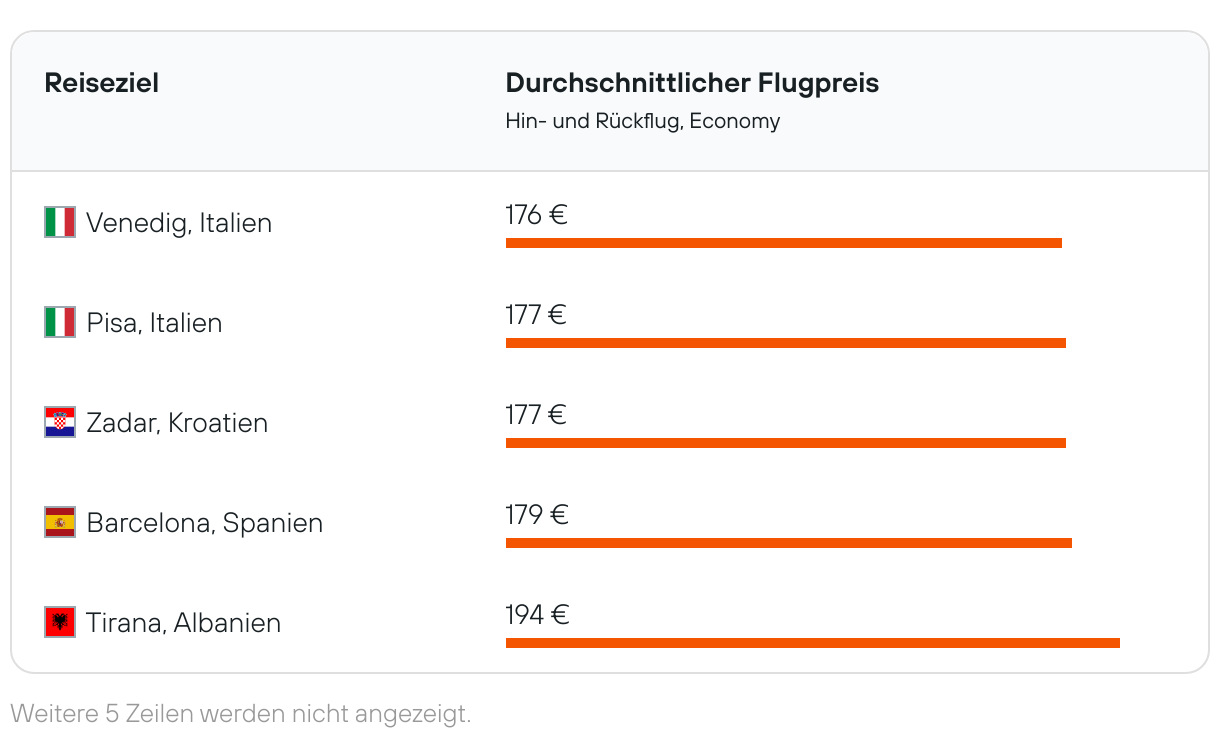Viewport: 1220px width, 740px height.
Task: Open the Pisa, Italien destination
Action: coord(154,322)
